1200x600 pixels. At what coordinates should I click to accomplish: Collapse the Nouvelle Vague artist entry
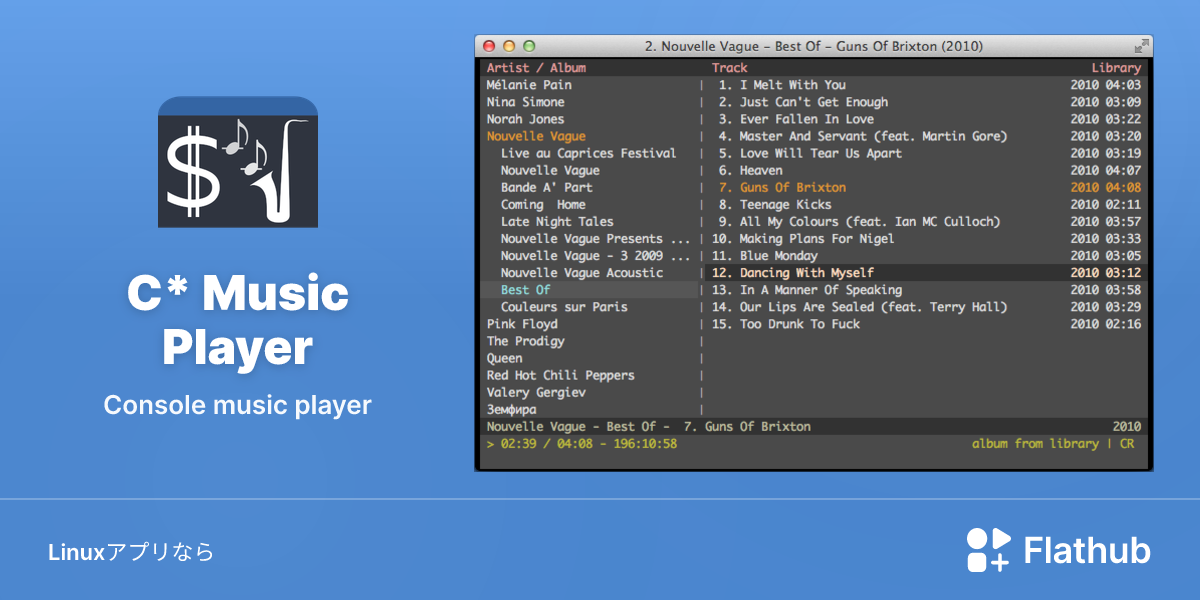(x=536, y=136)
